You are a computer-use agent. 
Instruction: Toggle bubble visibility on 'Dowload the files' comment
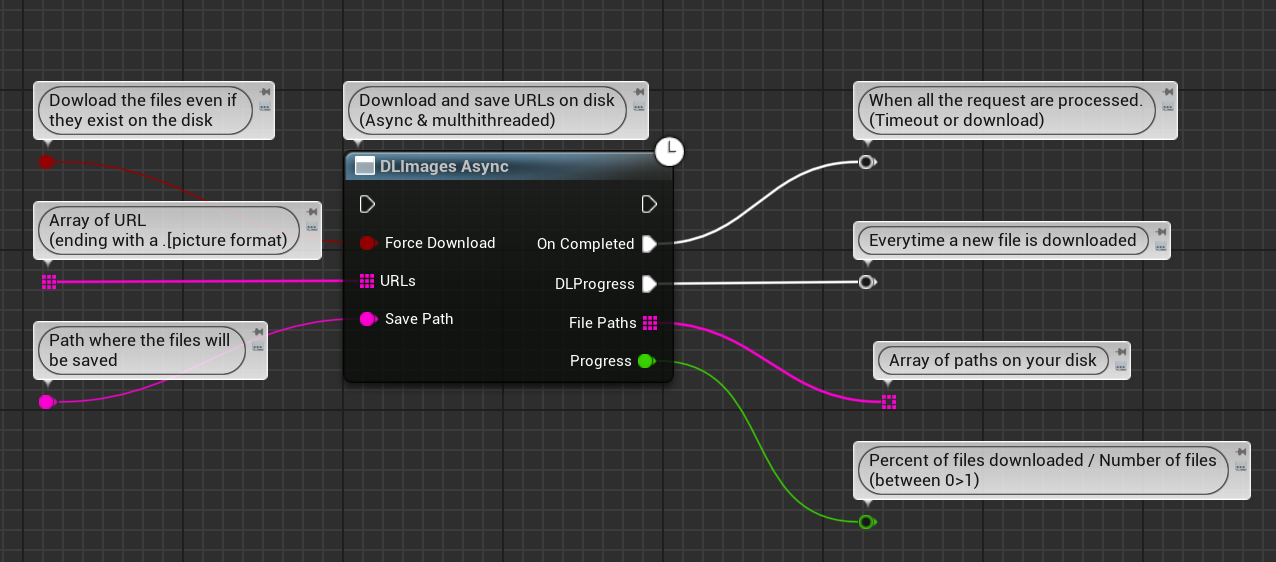tap(264, 106)
